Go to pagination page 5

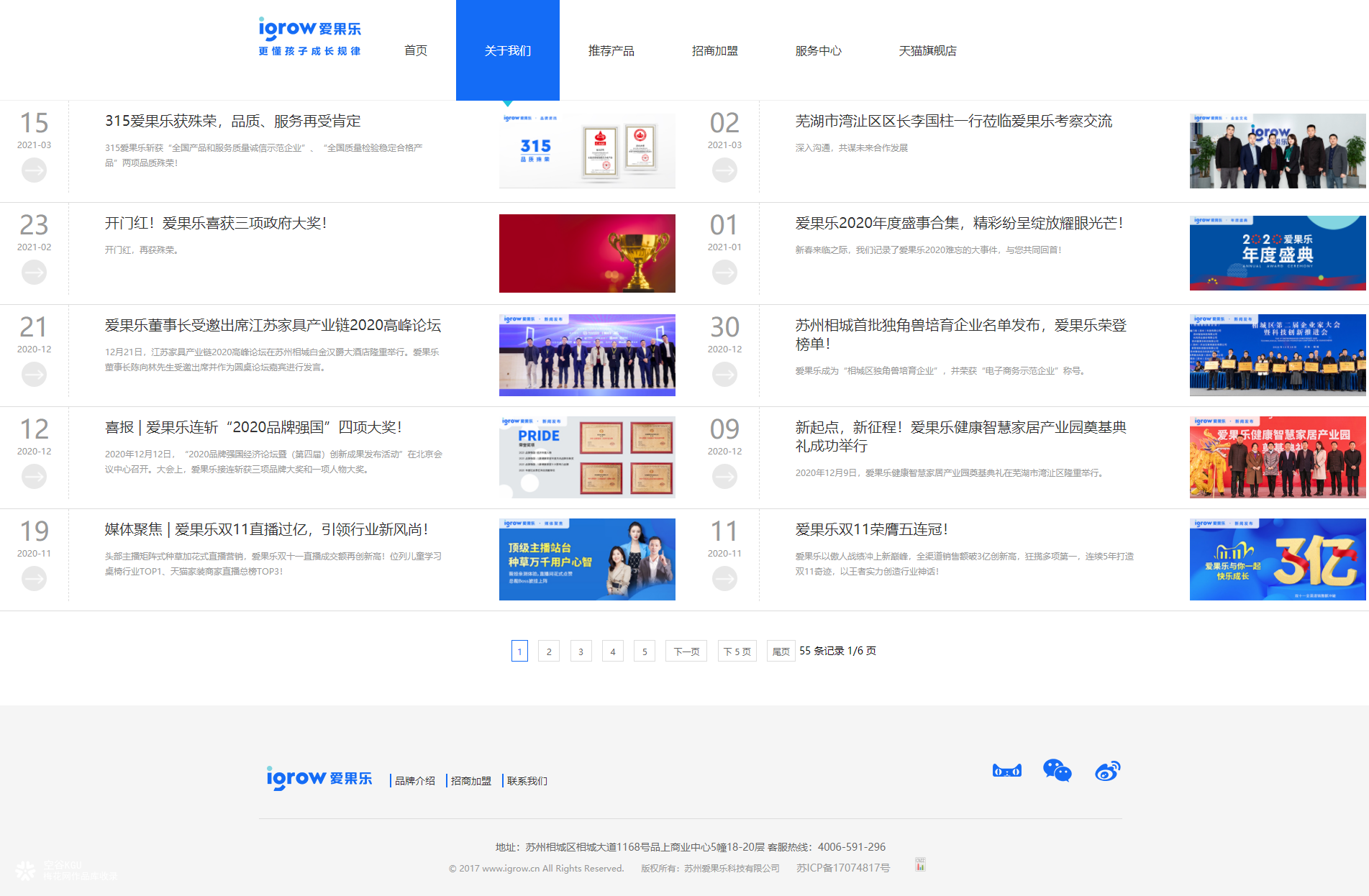tap(645, 651)
